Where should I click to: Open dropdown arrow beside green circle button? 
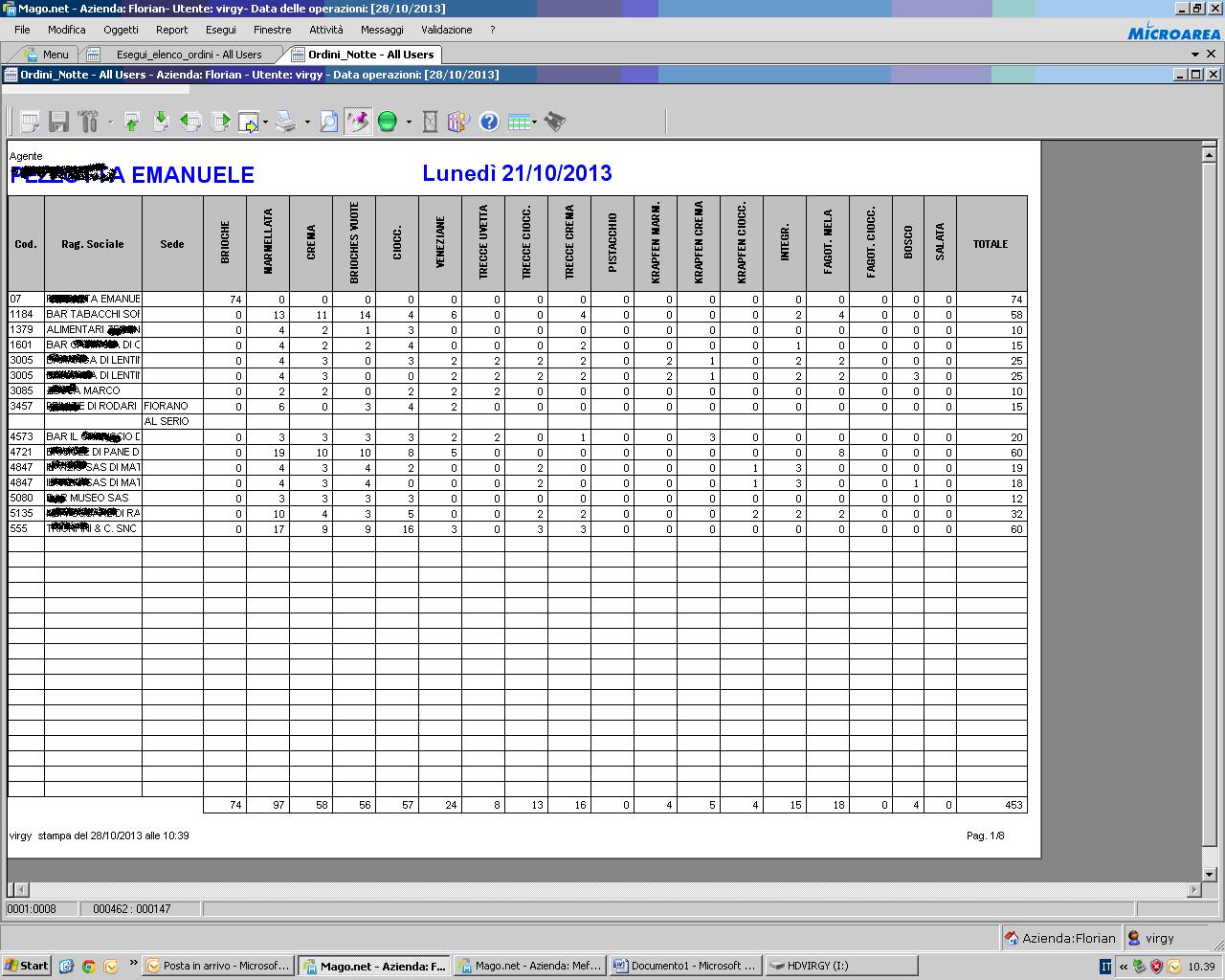[x=409, y=122]
